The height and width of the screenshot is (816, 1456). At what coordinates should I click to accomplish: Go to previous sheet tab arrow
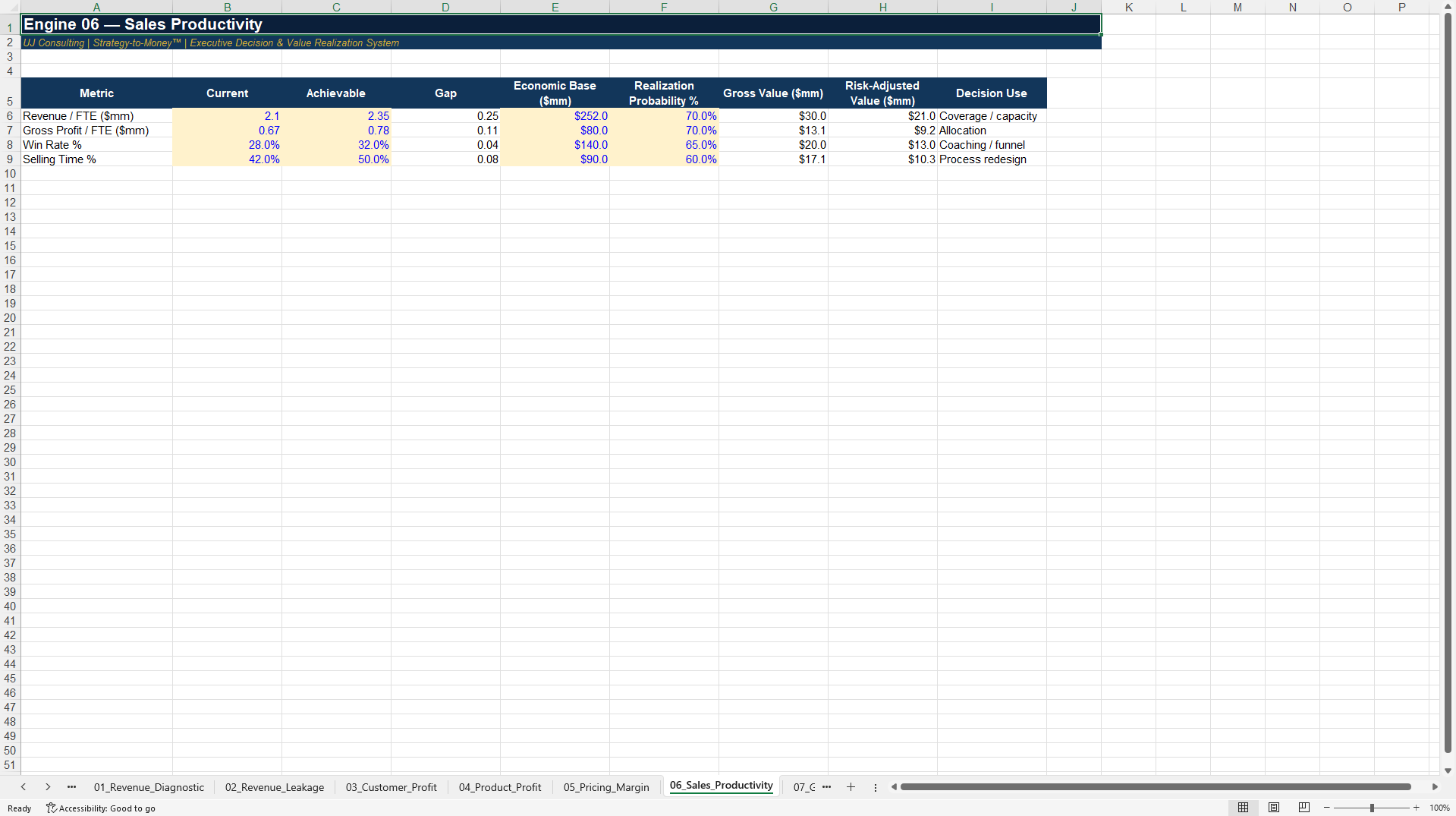point(24,787)
